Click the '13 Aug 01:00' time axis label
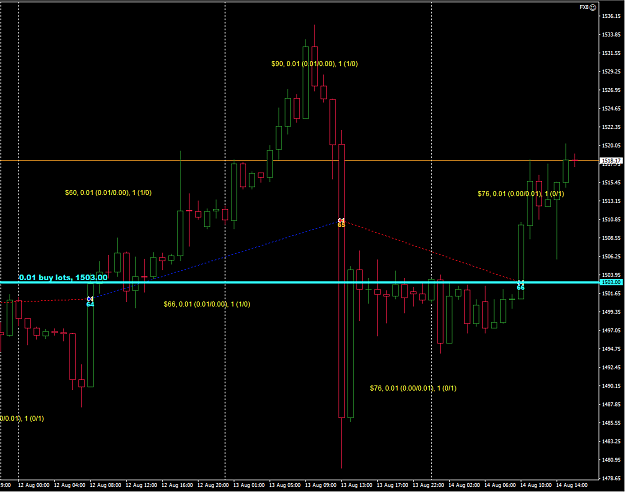Screen dimensions: 625x492 pyautogui.click(x=249, y=485)
